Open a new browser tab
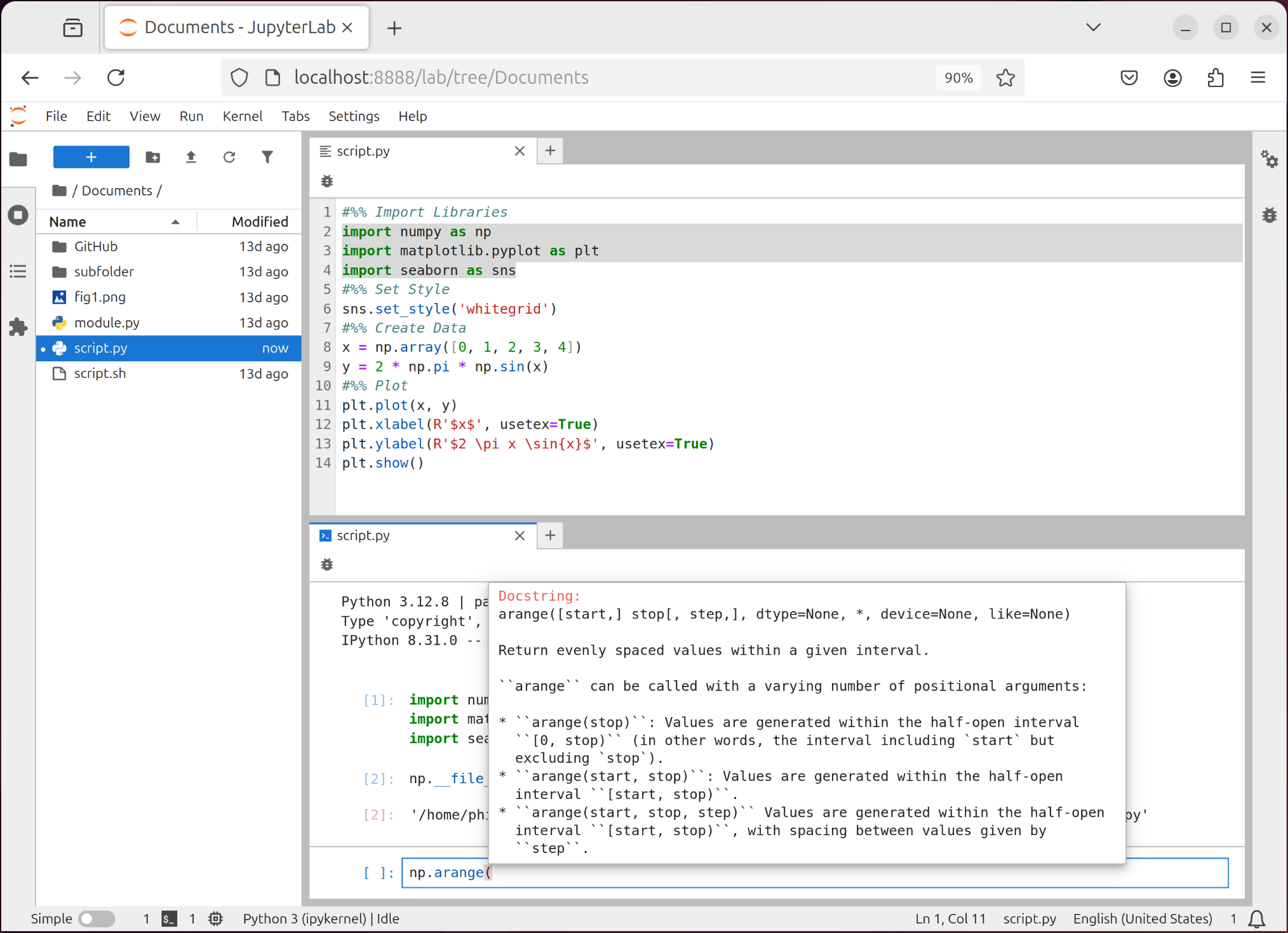Viewport: 1288px width, 933px height. tap(394, 28)
